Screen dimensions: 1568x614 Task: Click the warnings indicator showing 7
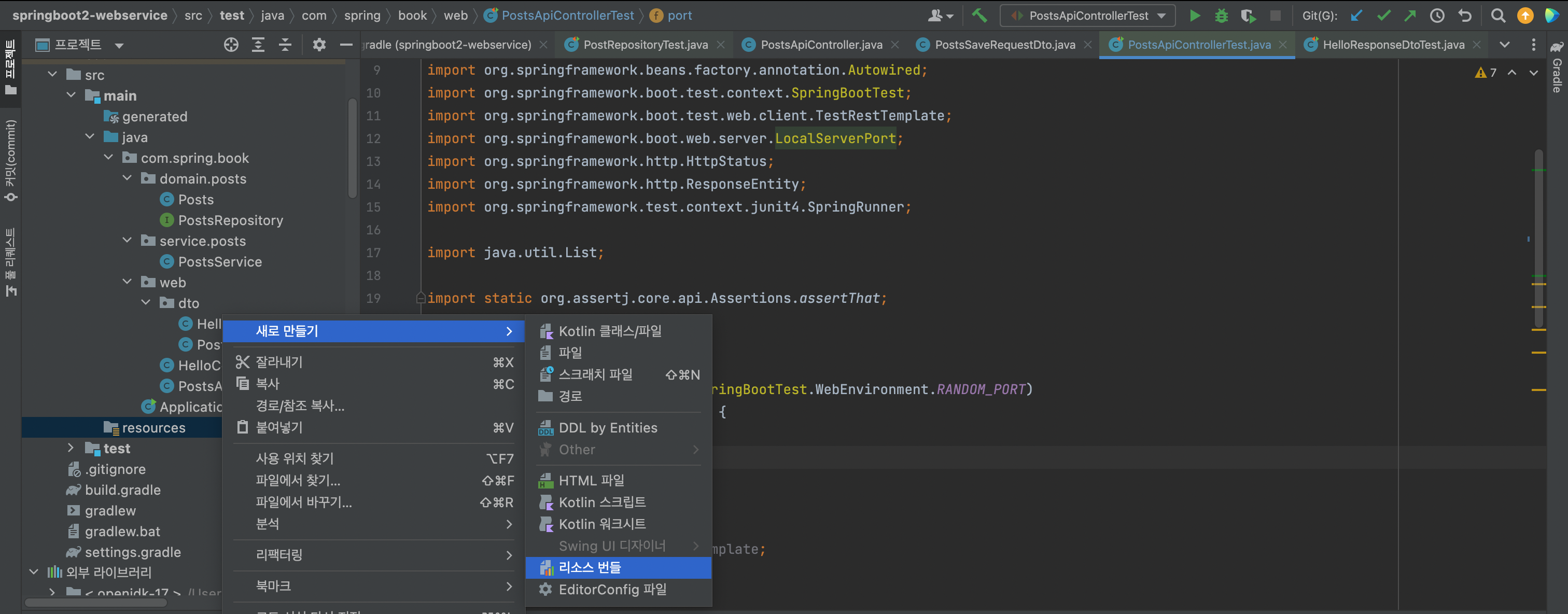[x=1485, y=73]
